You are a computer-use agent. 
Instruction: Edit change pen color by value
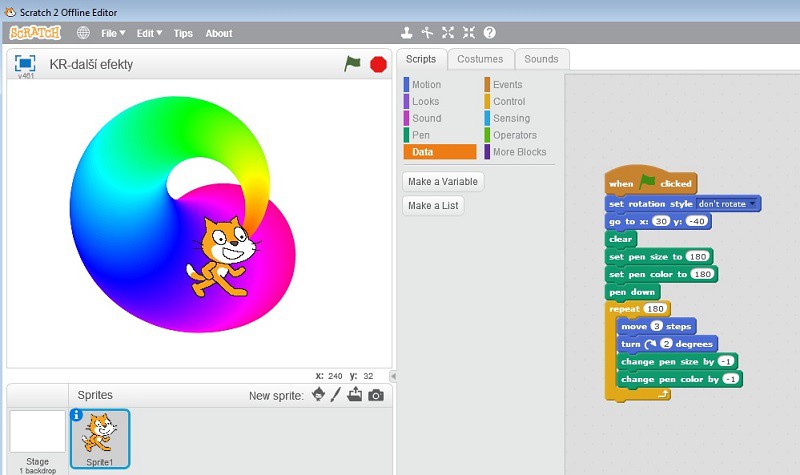point(731,379)
